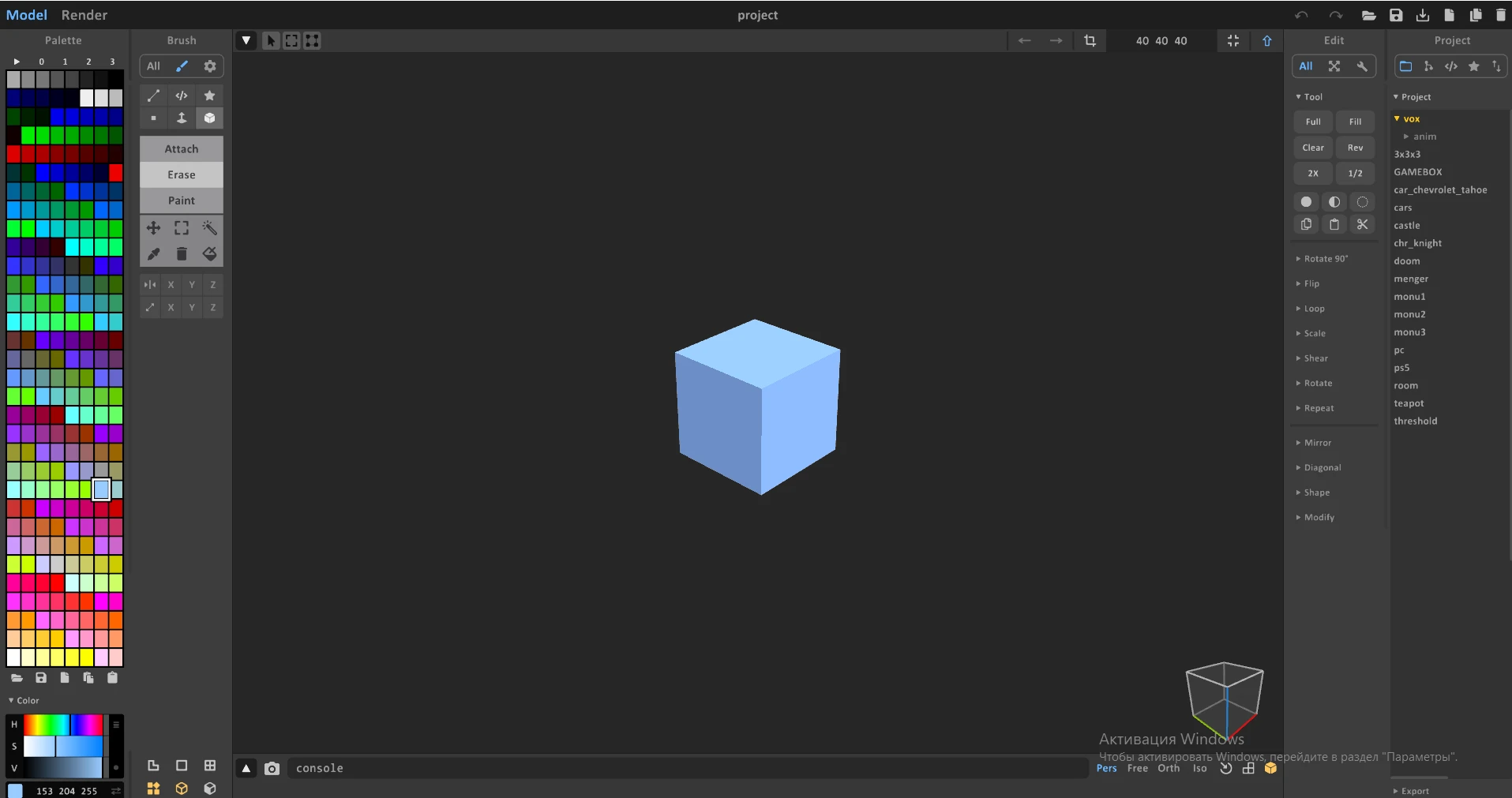Click the Paint mode button
This screenshot has height=798, width=1512.
[182, 200]
